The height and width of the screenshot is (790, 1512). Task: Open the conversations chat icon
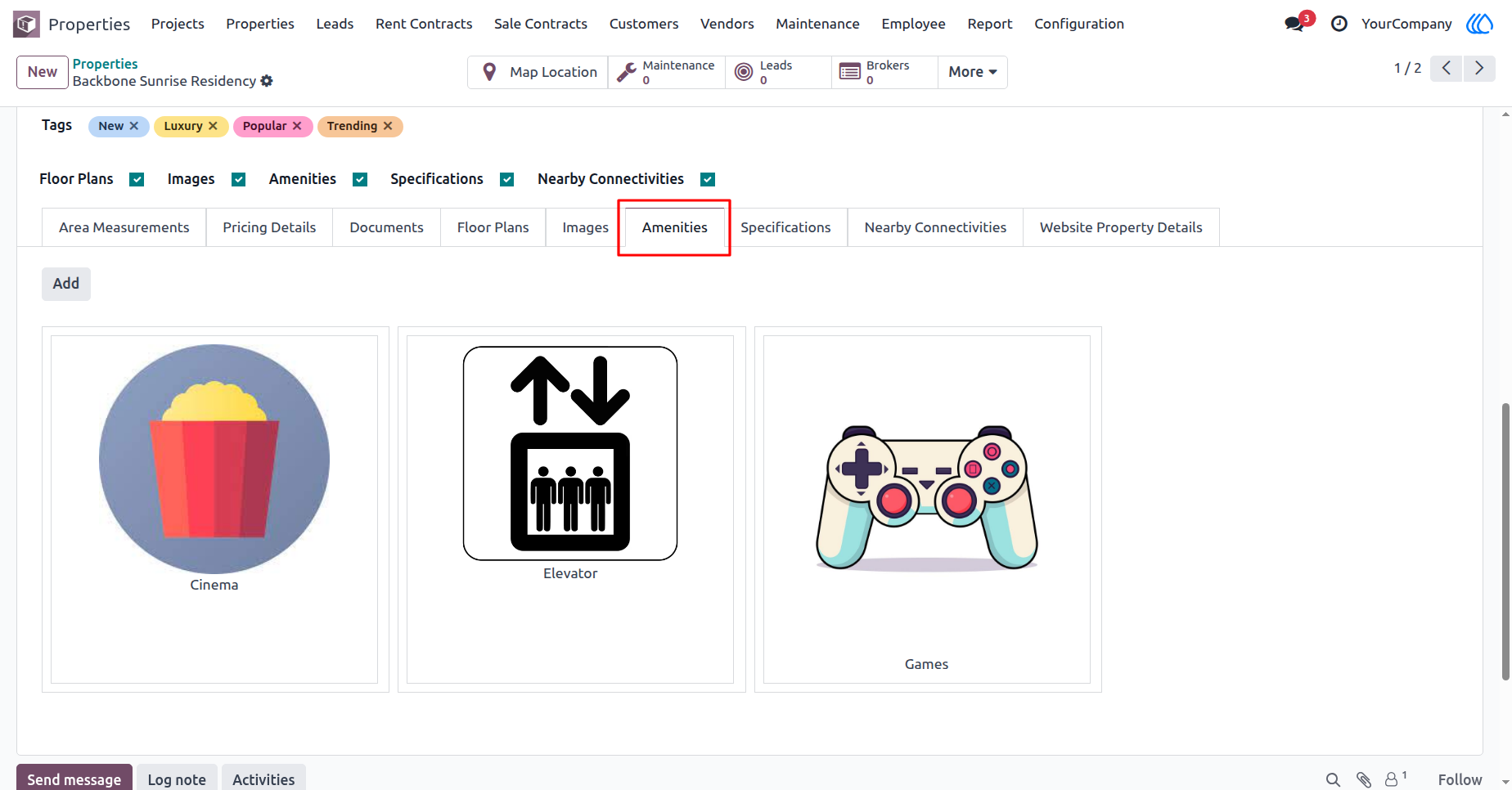[1294, 24]
